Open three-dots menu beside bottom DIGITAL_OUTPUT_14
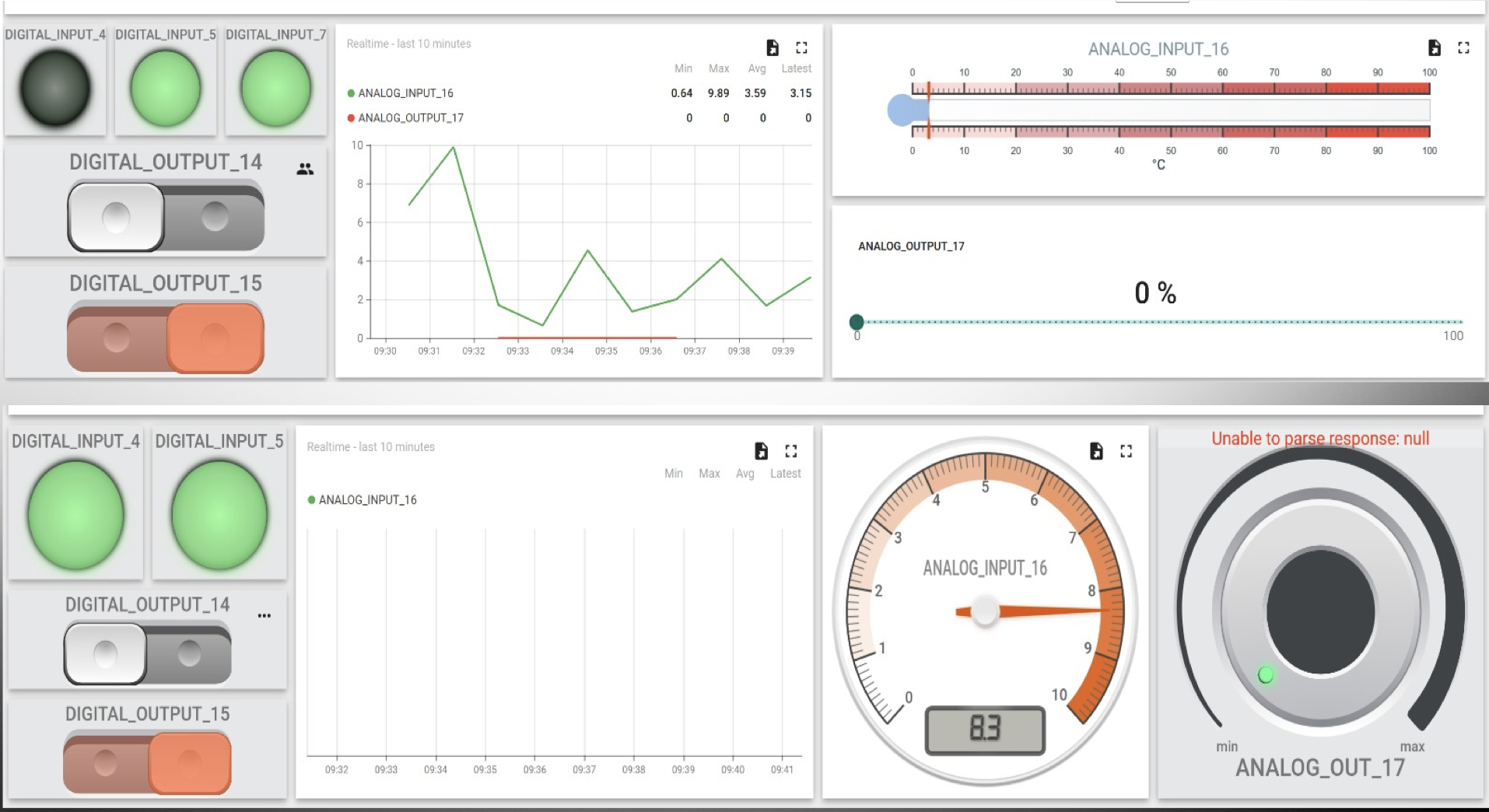Image resolution: width=1489 pixels, height=812 pixels. point(265,615)
